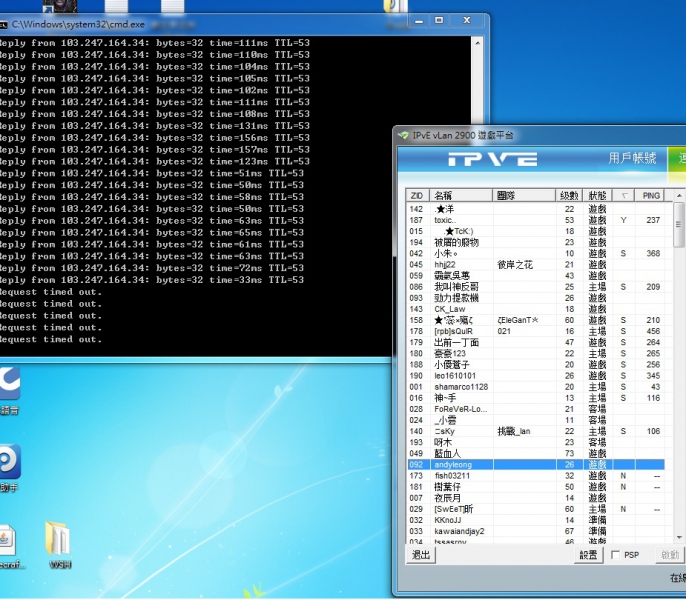Click the 設置 settings button
The width and height of the screenshot is (686, 600).
click(588, 555)
